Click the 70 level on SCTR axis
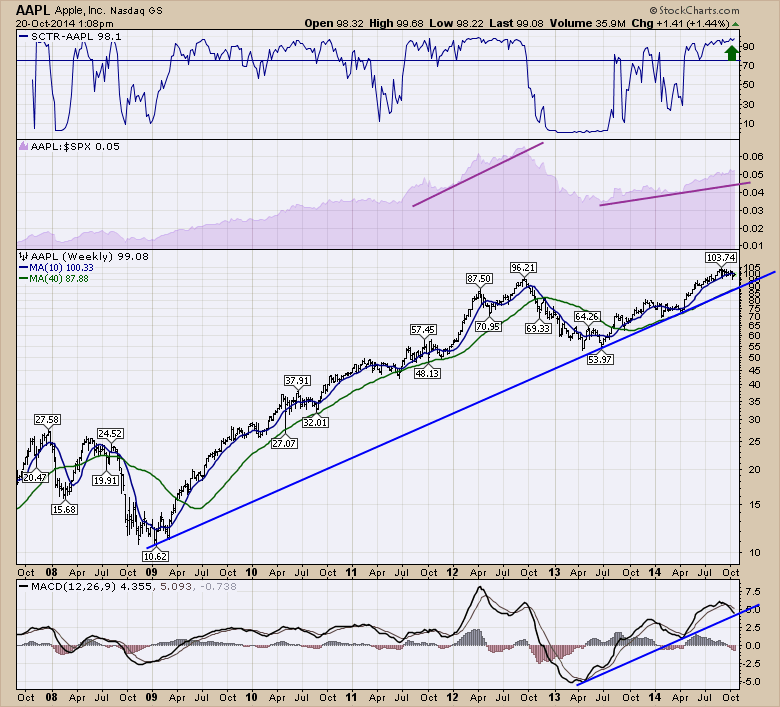780x707 pixels. (749, 66)
